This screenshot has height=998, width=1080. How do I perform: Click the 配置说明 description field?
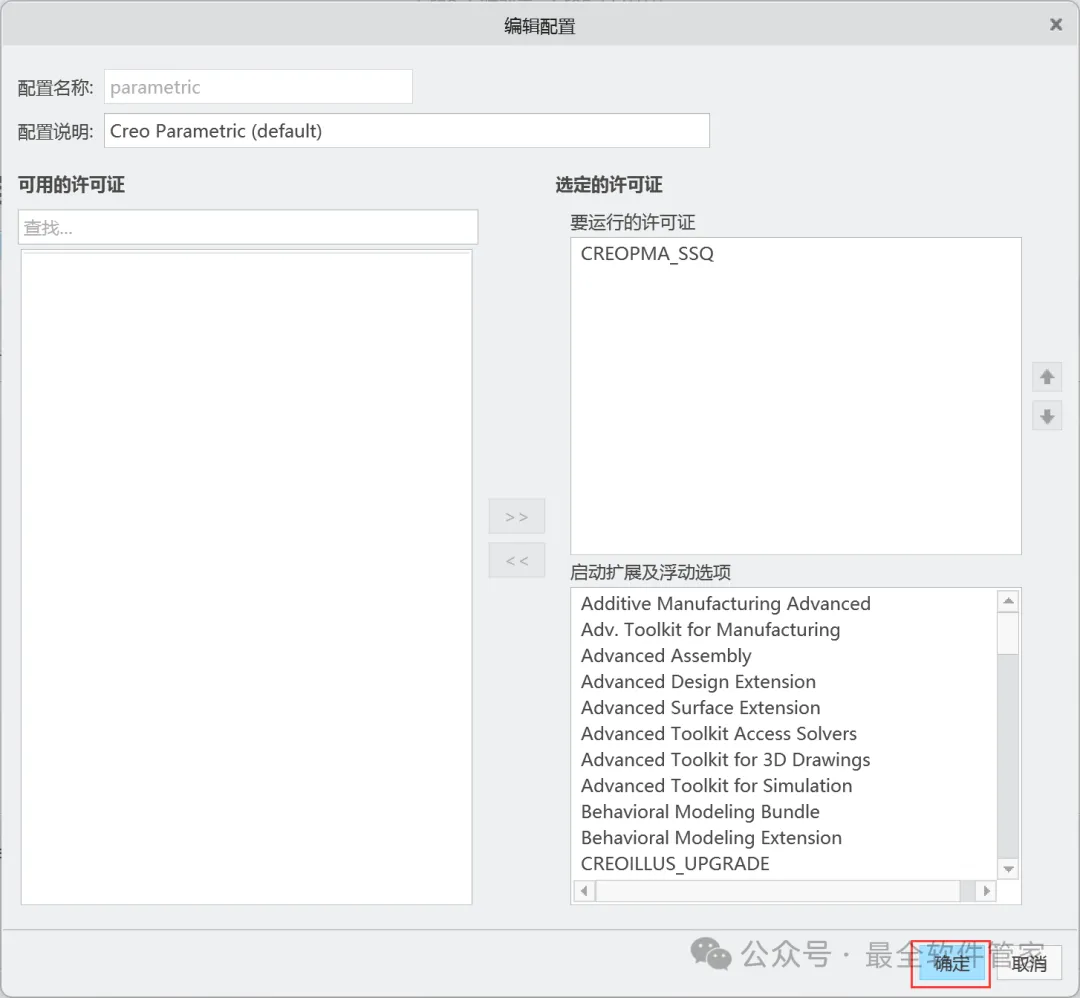point(406,131)
